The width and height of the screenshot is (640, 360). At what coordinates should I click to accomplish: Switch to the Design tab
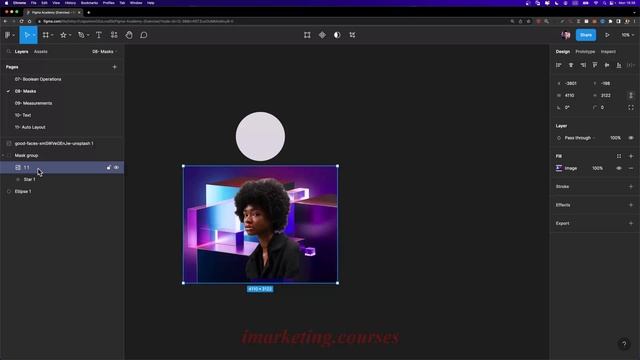[562, 52]
